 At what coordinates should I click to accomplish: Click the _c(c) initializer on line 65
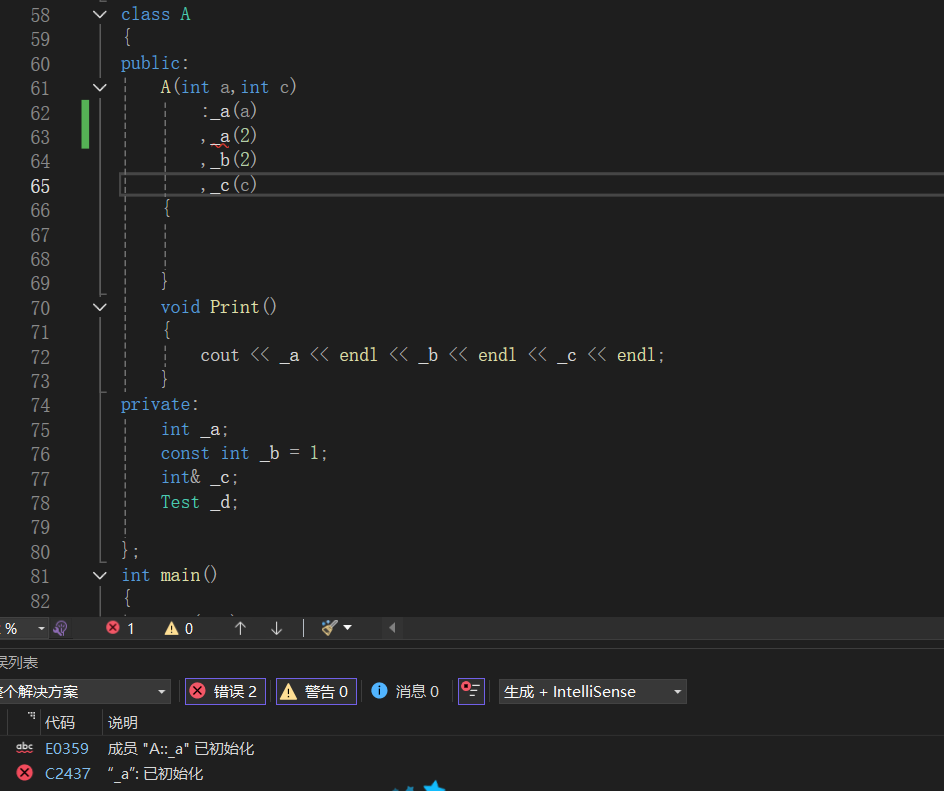coord(234,185)
